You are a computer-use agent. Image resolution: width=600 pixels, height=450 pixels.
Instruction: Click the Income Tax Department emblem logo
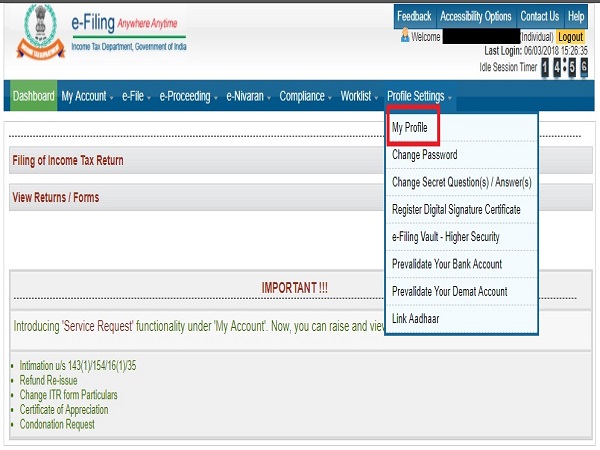(x=41, y=32)
